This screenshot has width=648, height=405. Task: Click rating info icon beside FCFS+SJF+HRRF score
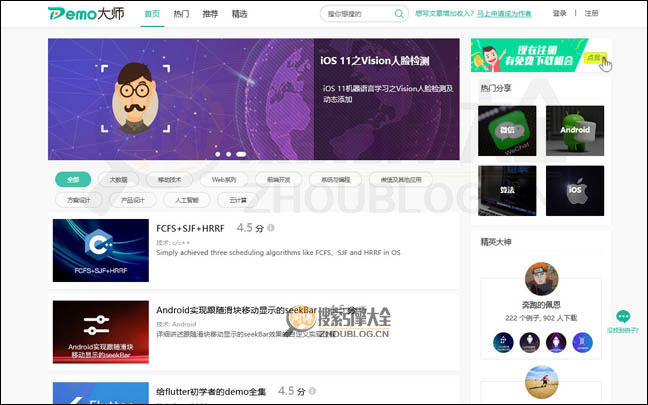coord(271,229)
